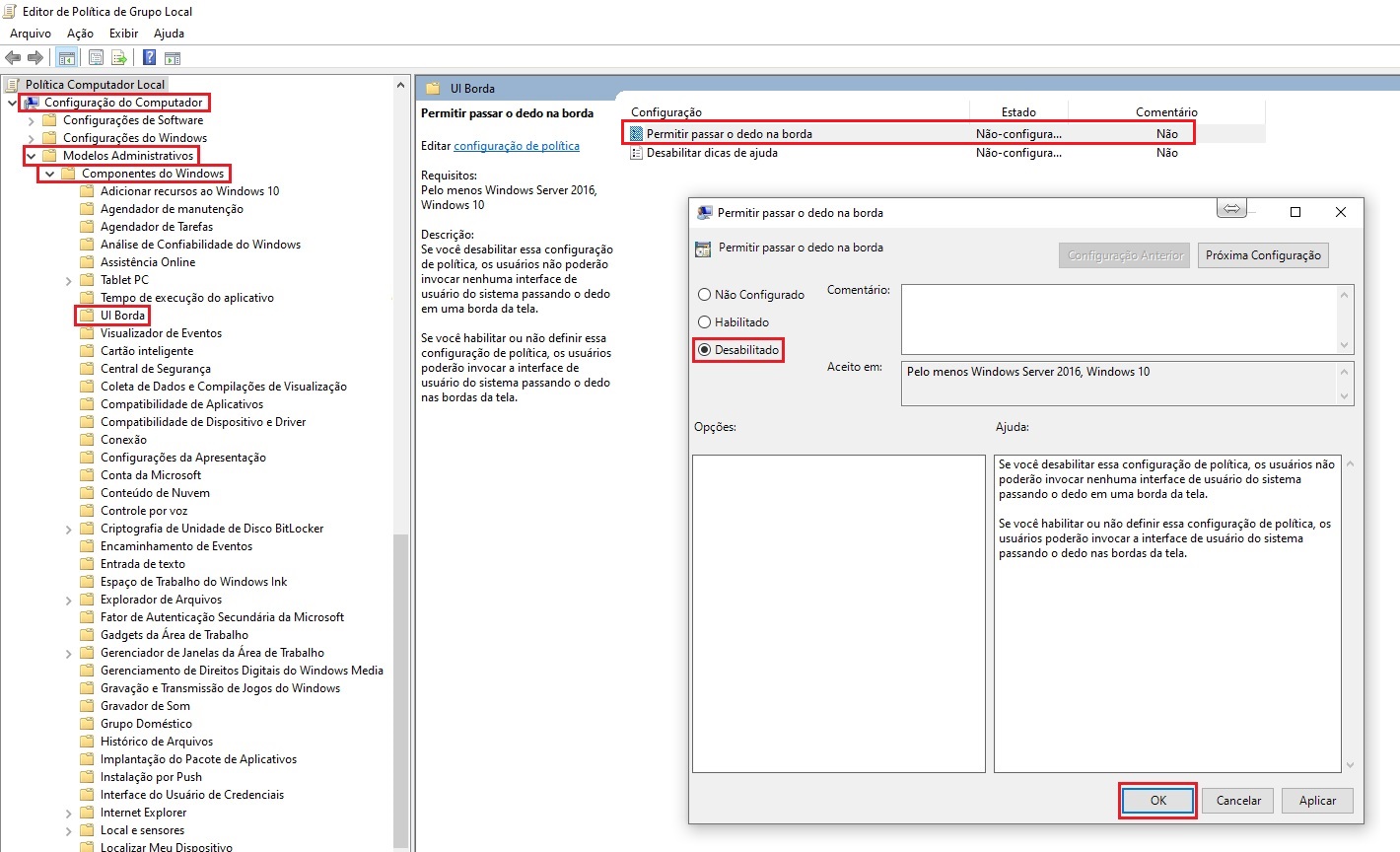Viewport: 1400px width, 852px height.
Task: Expand Criptografia de Unidade de Disco BitLocker
Action: pyautogui.click(x=68, y=529)
